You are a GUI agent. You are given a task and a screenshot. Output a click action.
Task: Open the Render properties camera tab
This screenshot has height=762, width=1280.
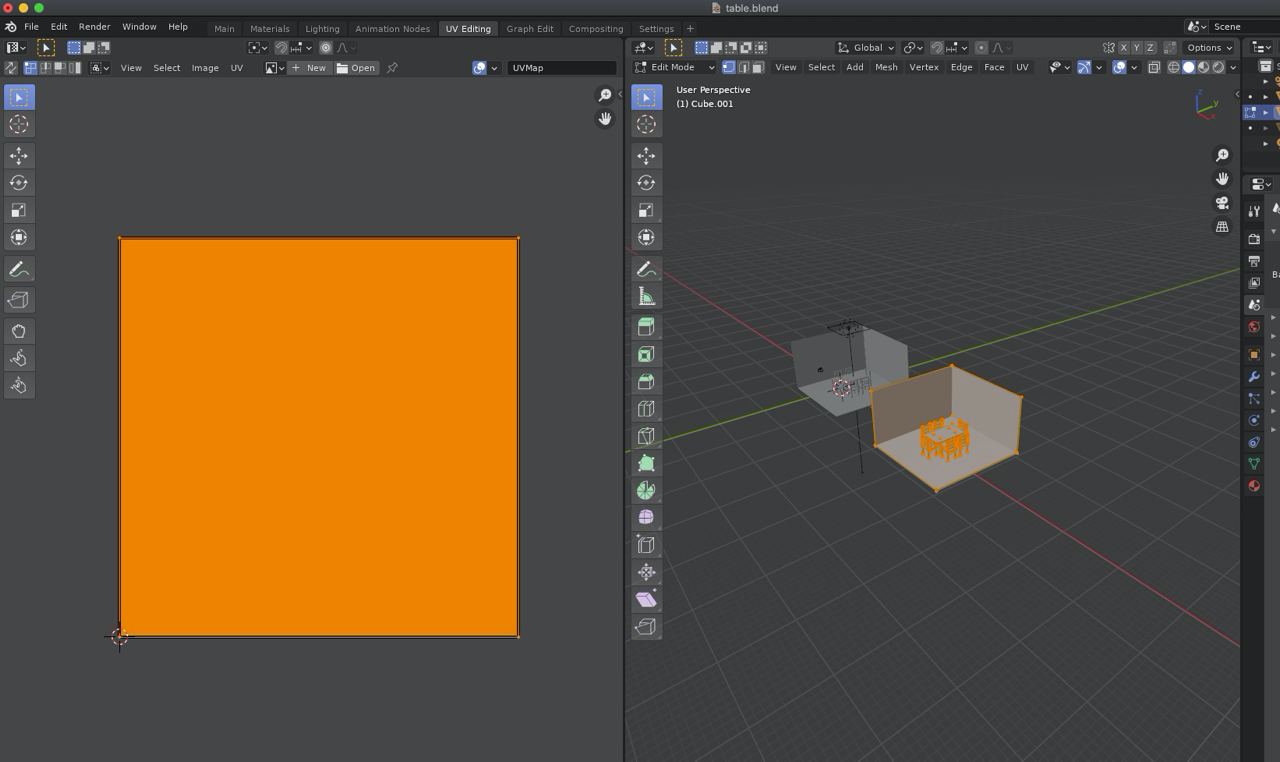(x=1254, y=239)
